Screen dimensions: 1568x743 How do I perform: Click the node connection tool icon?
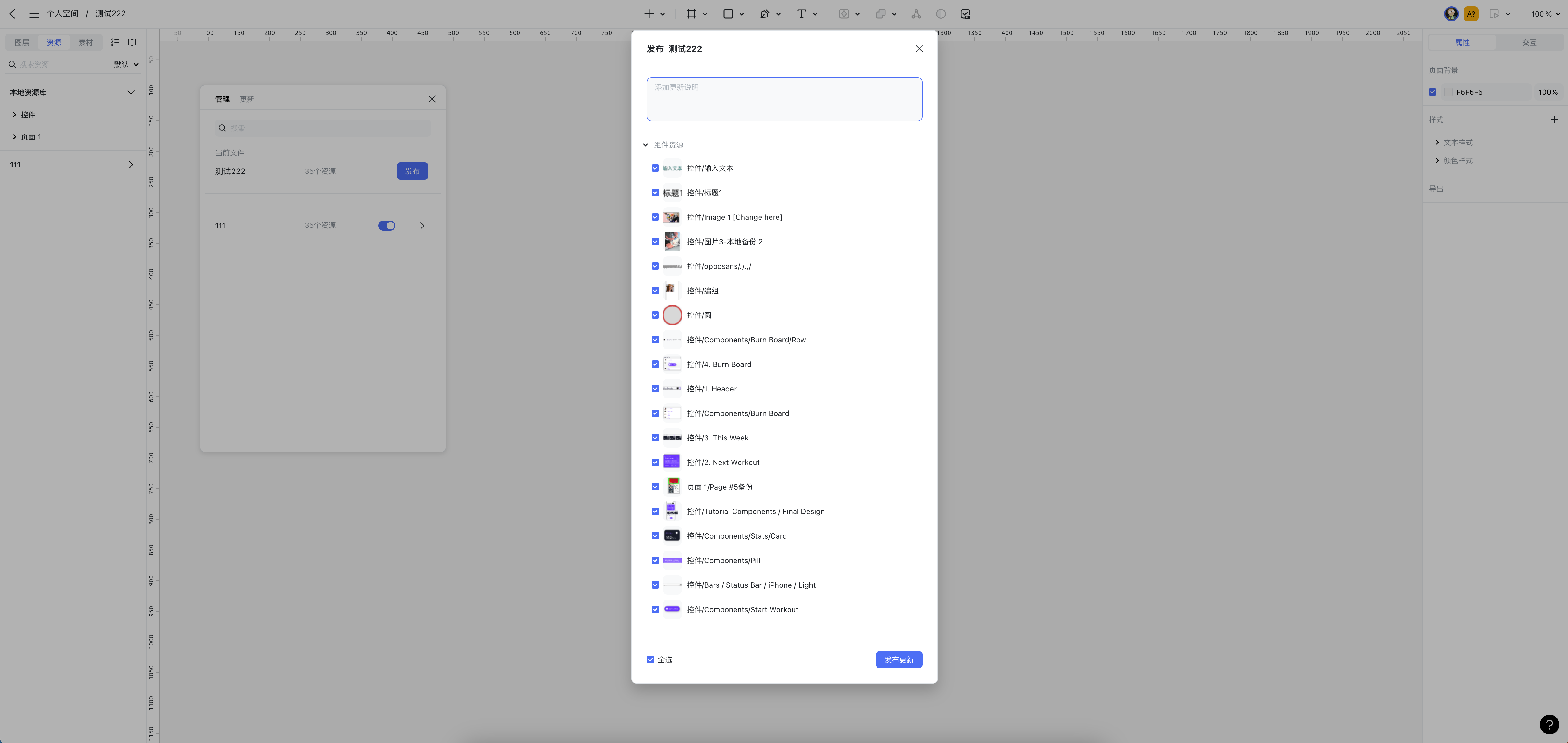(x=916, y=13)
